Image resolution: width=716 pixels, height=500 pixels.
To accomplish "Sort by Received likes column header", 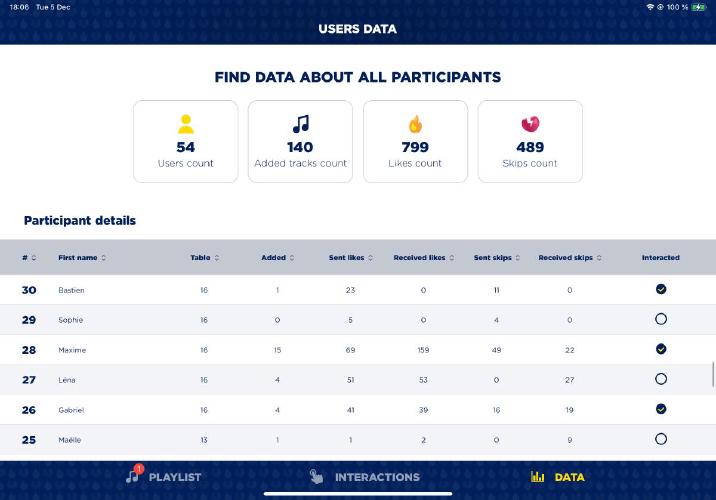I will [x=423, y=258].
